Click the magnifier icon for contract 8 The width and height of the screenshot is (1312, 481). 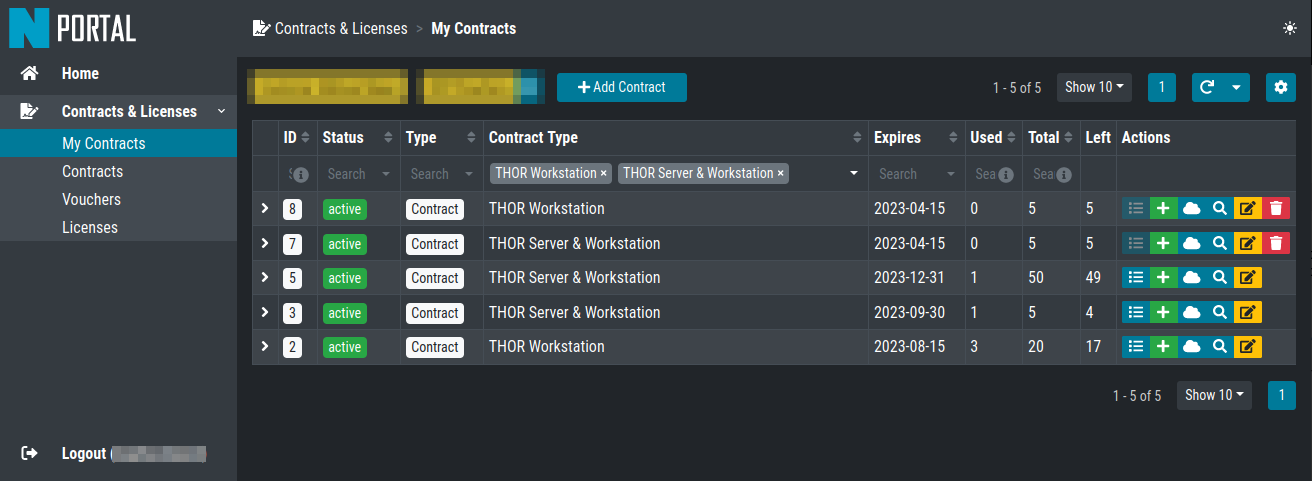[x=1219, y=209]
